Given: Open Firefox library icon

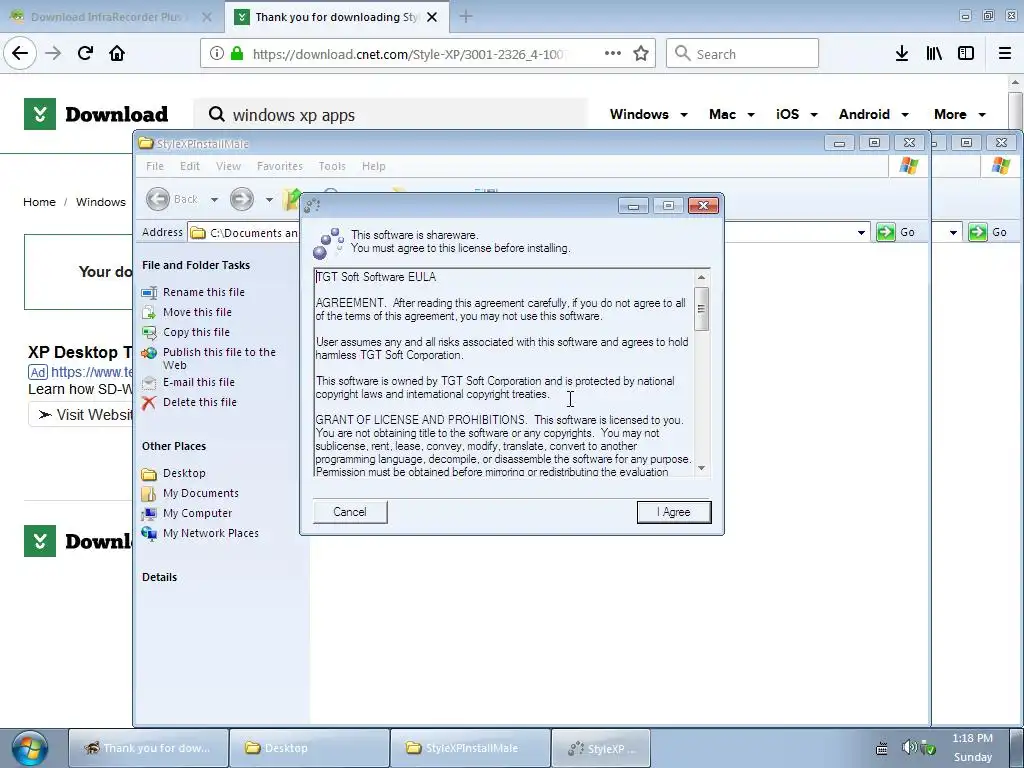Looking at the screenshot, I should pyautogui.click(x=934, y=54).
